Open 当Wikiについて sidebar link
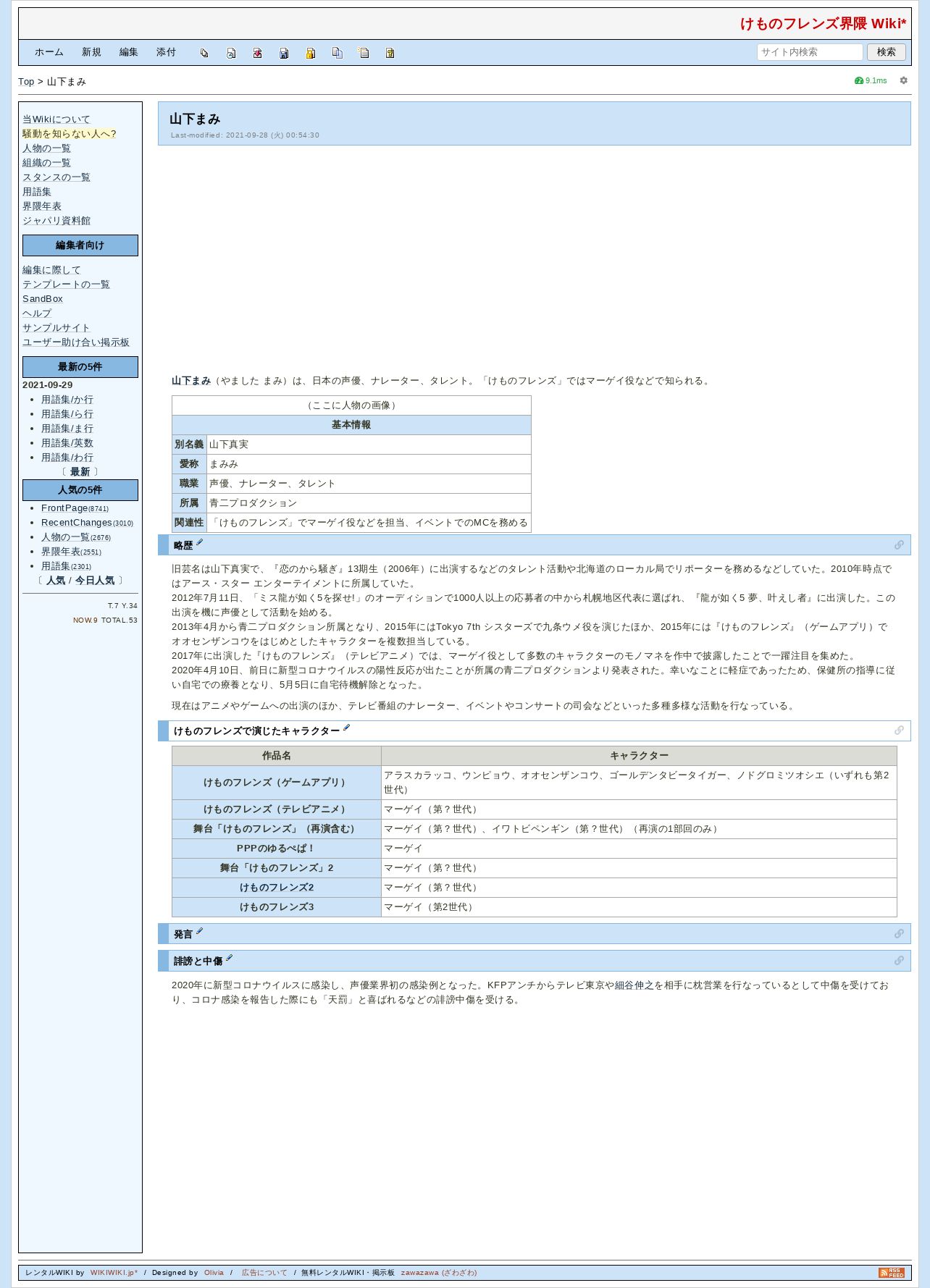 click(x=56, y=119)
